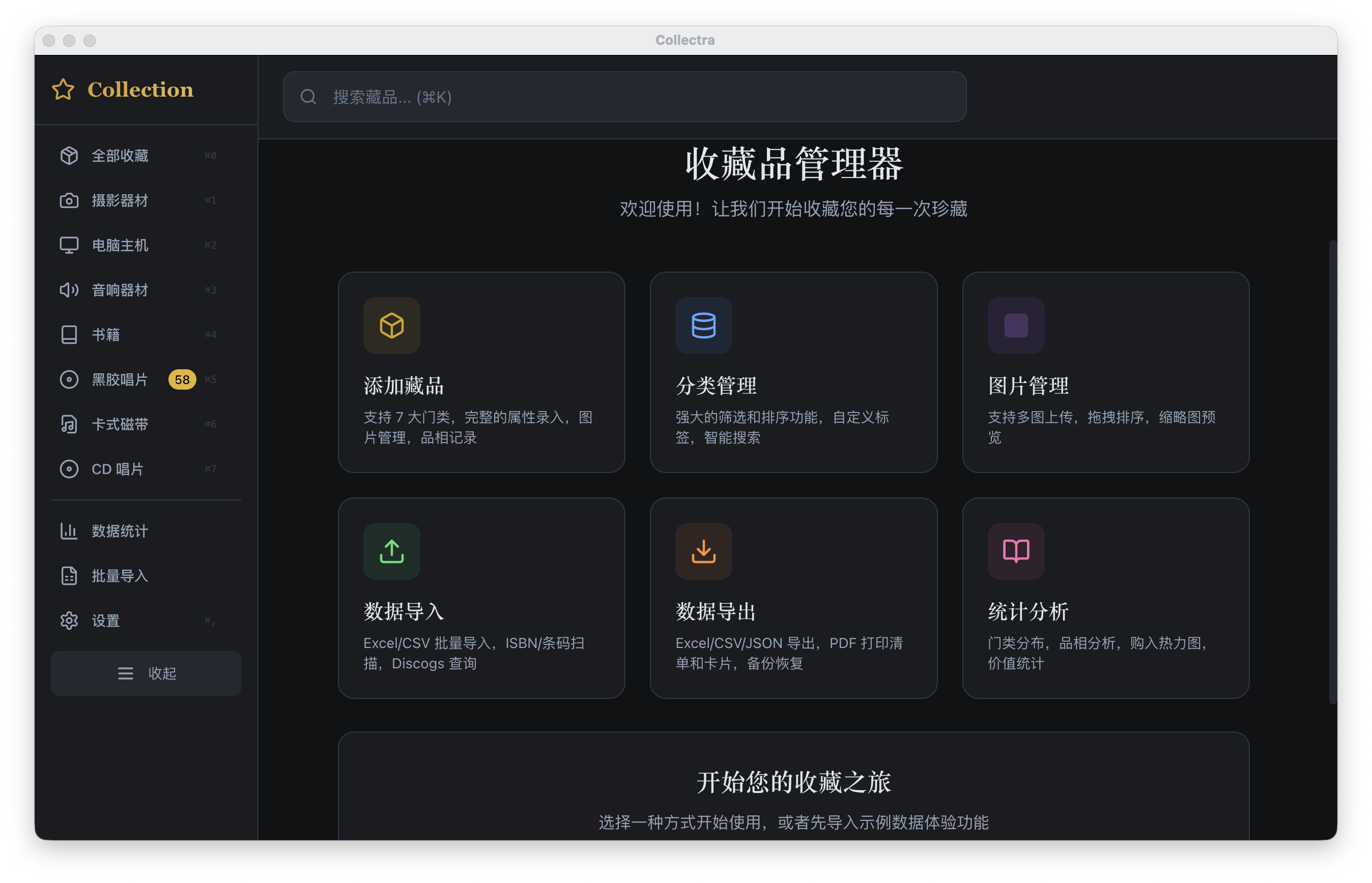
Task: Click the orange download icon for 数据导出
Action: click(x=704, y=551)
